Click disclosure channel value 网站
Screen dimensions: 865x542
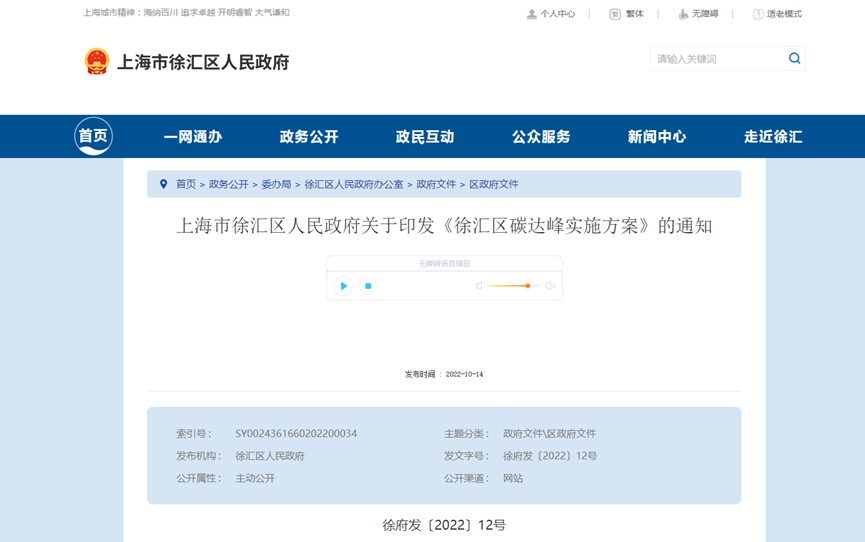click(x=512, y=479)
